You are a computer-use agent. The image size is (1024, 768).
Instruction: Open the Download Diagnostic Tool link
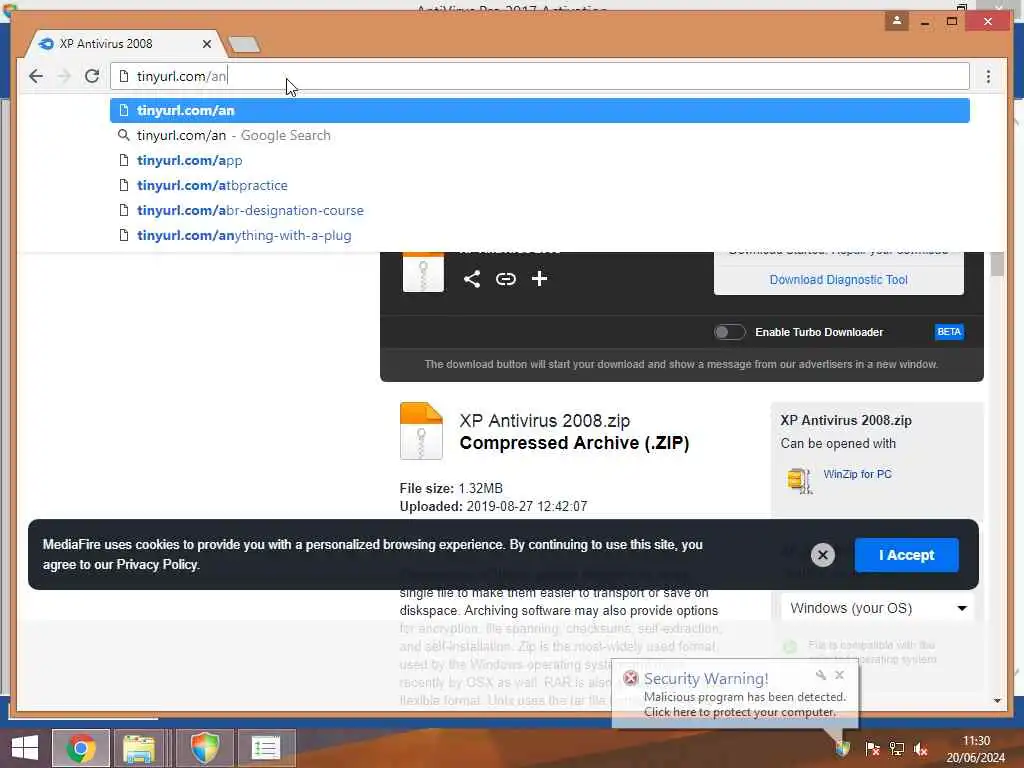[x=839, y=280]
